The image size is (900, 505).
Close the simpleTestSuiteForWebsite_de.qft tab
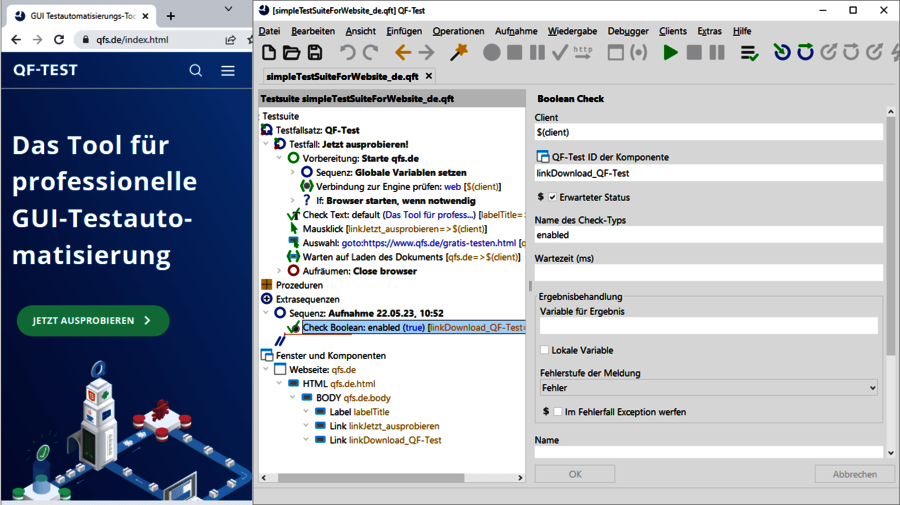click(429, 76)
